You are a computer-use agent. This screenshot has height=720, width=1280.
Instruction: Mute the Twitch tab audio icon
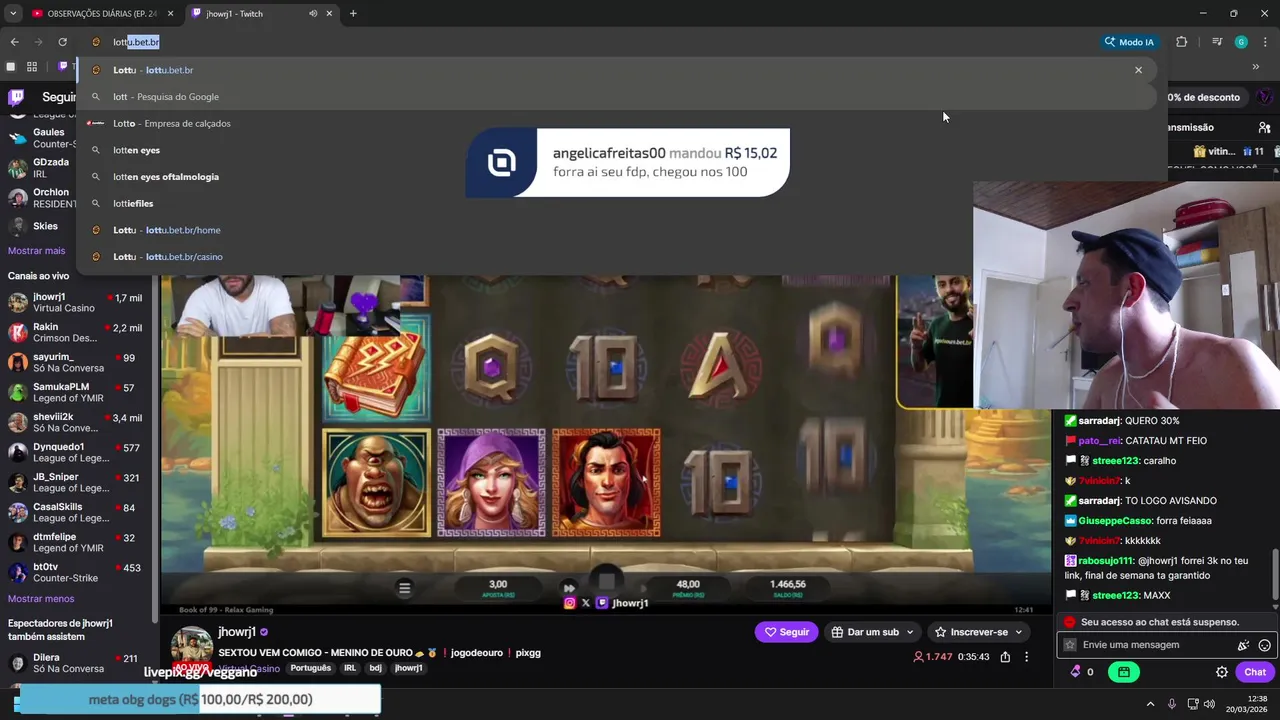[x=313, y=13]
